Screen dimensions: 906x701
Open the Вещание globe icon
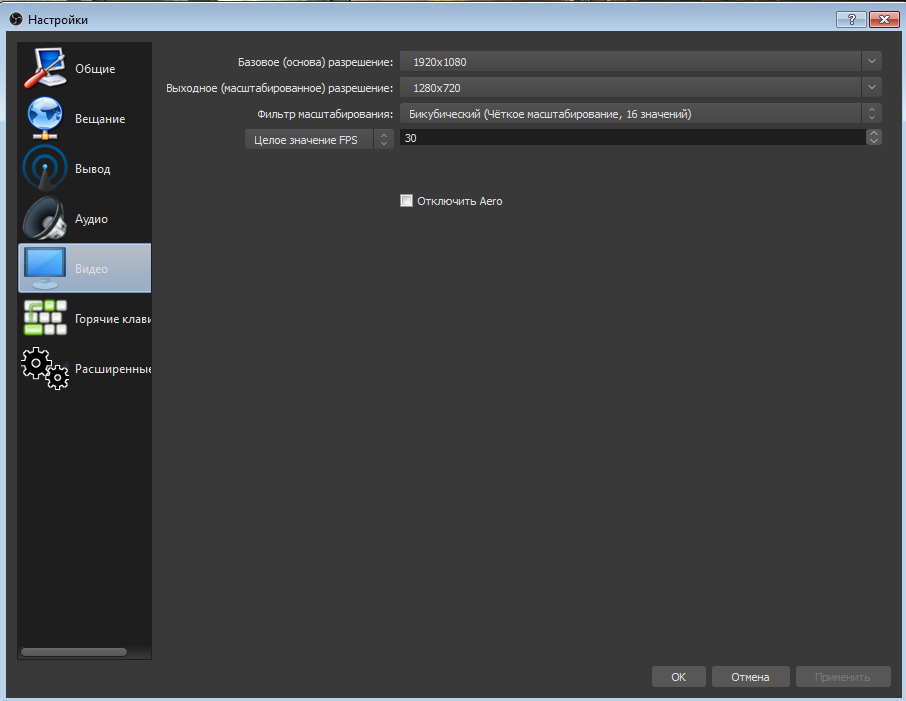point(44,118)
